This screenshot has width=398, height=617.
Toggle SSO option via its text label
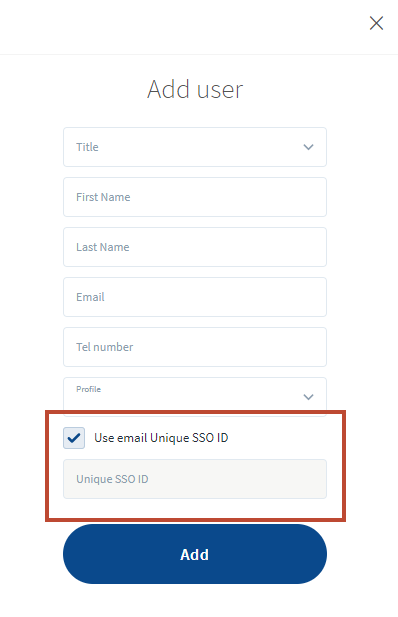pos(161,438)
